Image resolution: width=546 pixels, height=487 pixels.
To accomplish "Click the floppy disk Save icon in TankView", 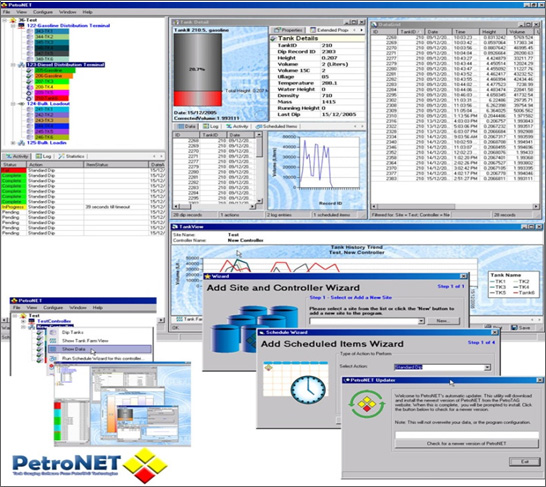I will pyautogui.click(x=514, y=328).
